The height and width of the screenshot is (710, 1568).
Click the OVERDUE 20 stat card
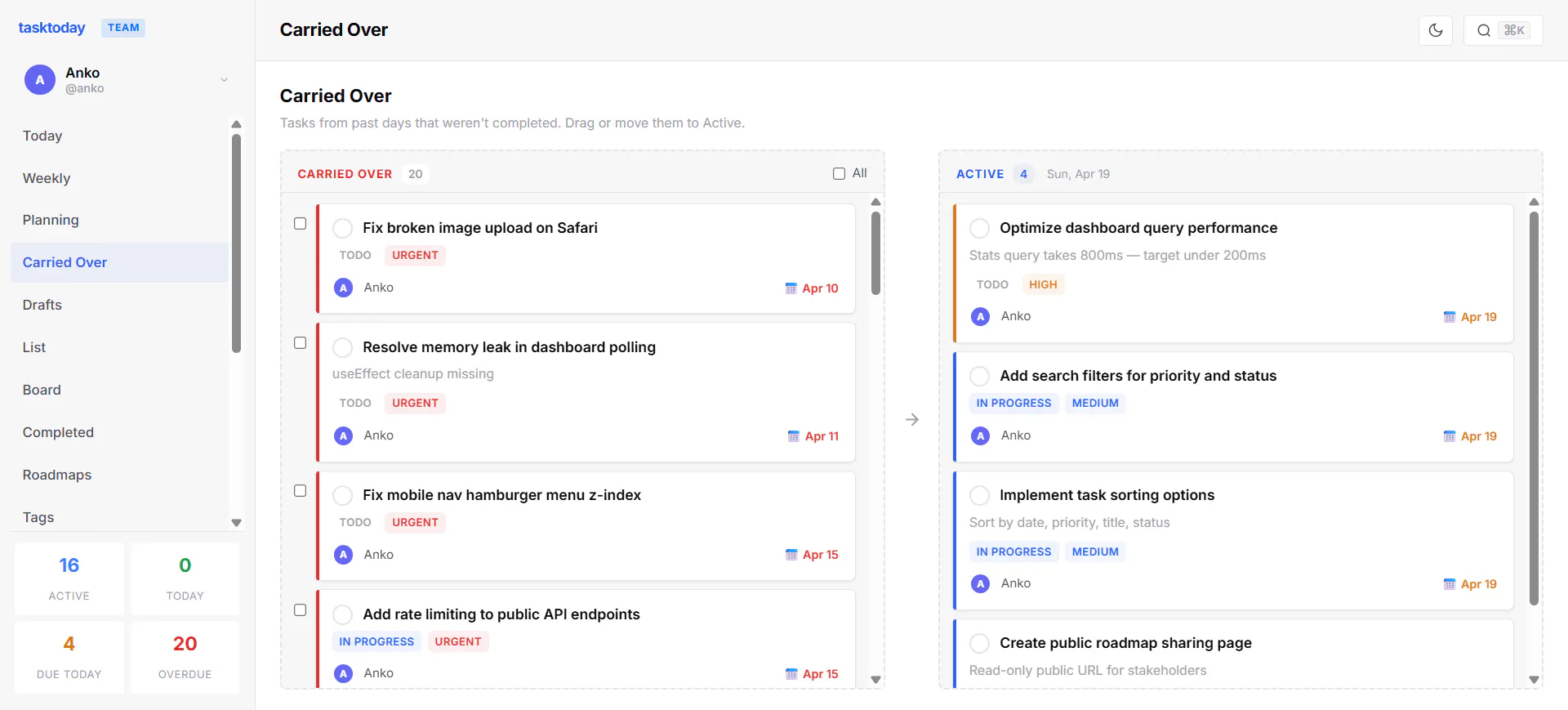click(x=185, y=657)
